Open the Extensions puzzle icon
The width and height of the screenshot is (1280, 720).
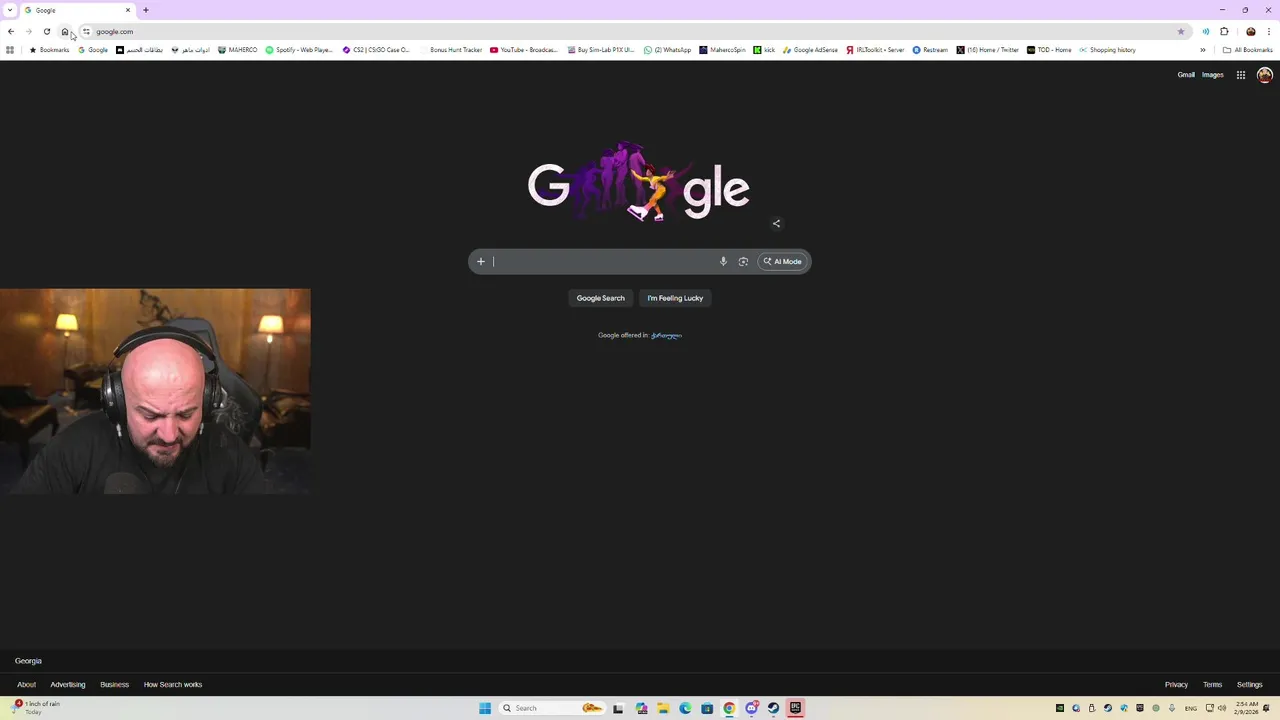click(x=1224, y=32)
